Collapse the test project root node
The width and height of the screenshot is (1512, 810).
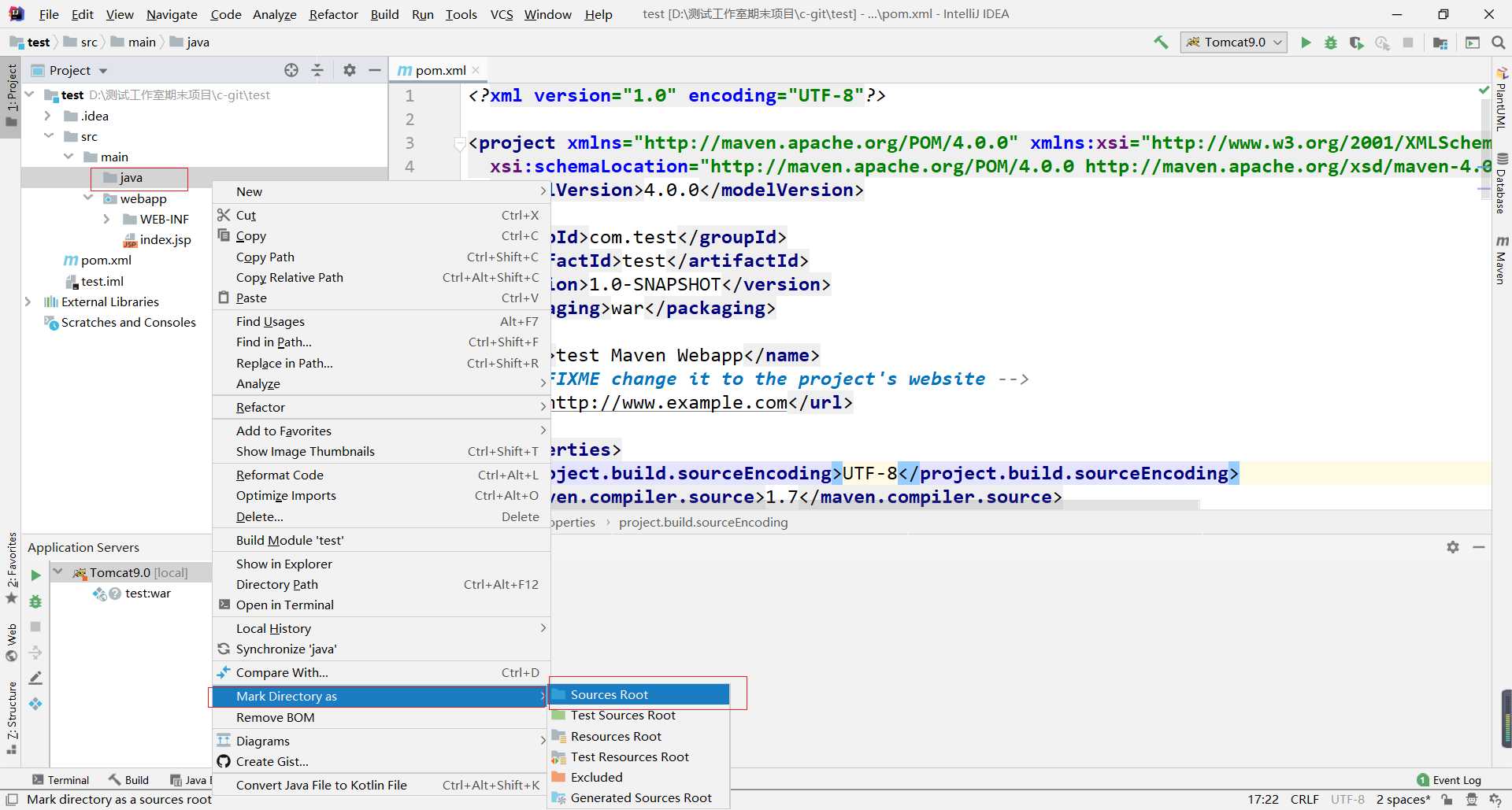pyautogui.click(x=29, y=94)
